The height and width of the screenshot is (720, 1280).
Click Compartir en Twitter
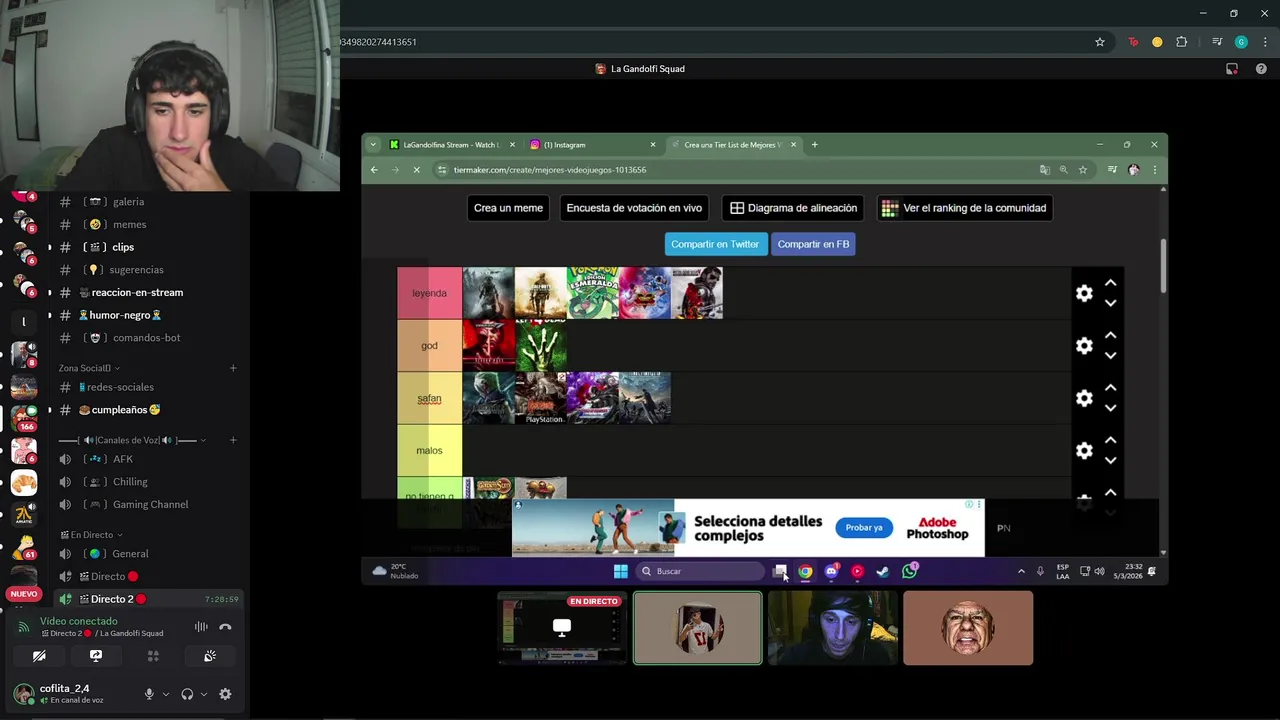(x=715, y=244)
